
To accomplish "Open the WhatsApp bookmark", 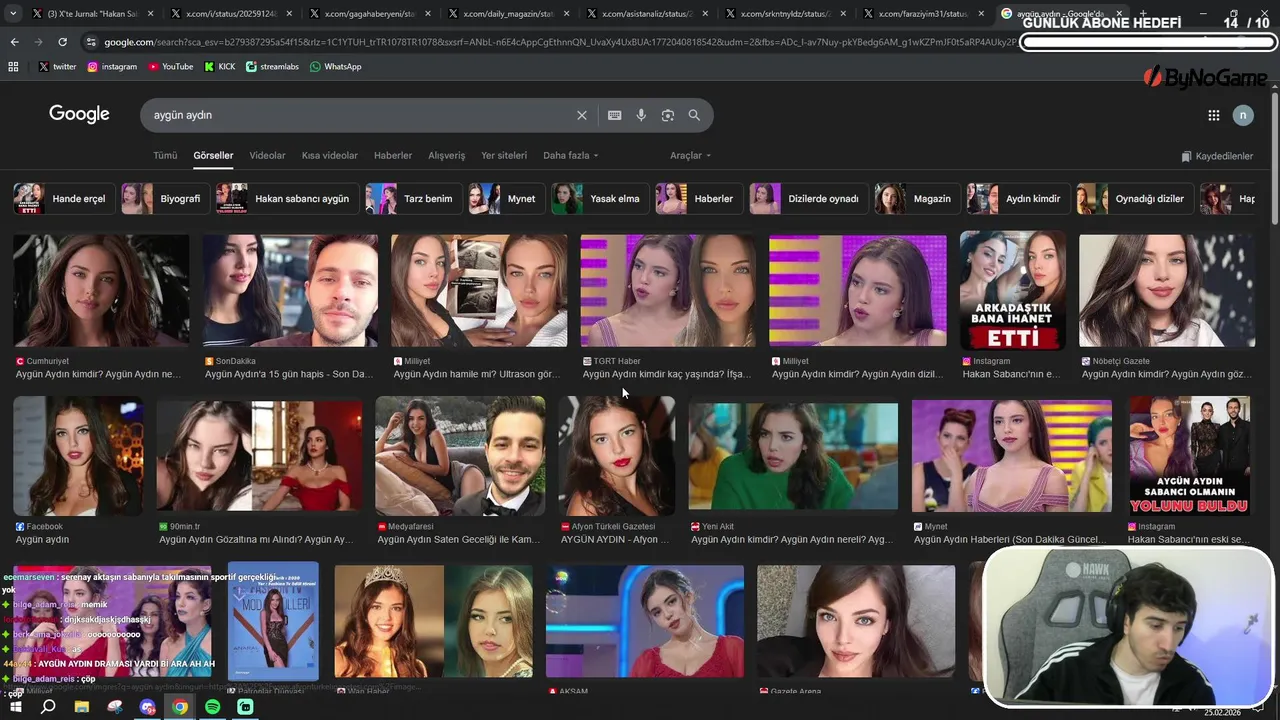I will [335, 66].
